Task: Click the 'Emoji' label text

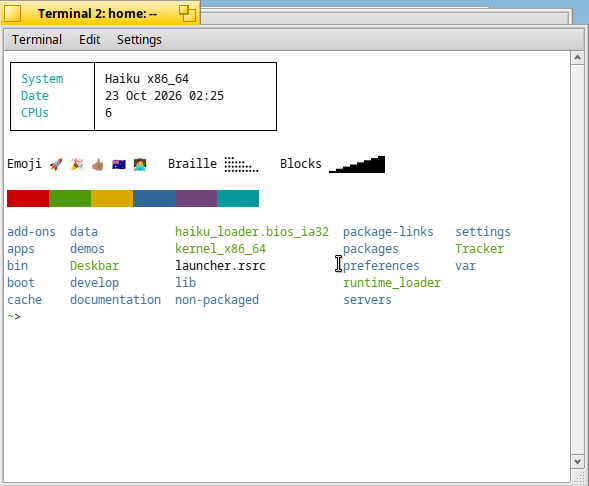Action: tap(24, 164)
